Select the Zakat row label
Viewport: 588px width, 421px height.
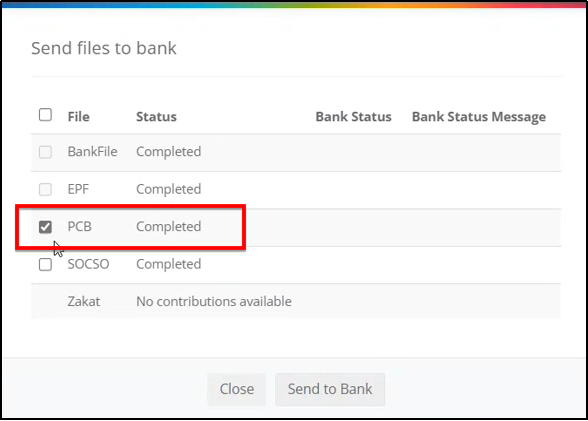84,301
